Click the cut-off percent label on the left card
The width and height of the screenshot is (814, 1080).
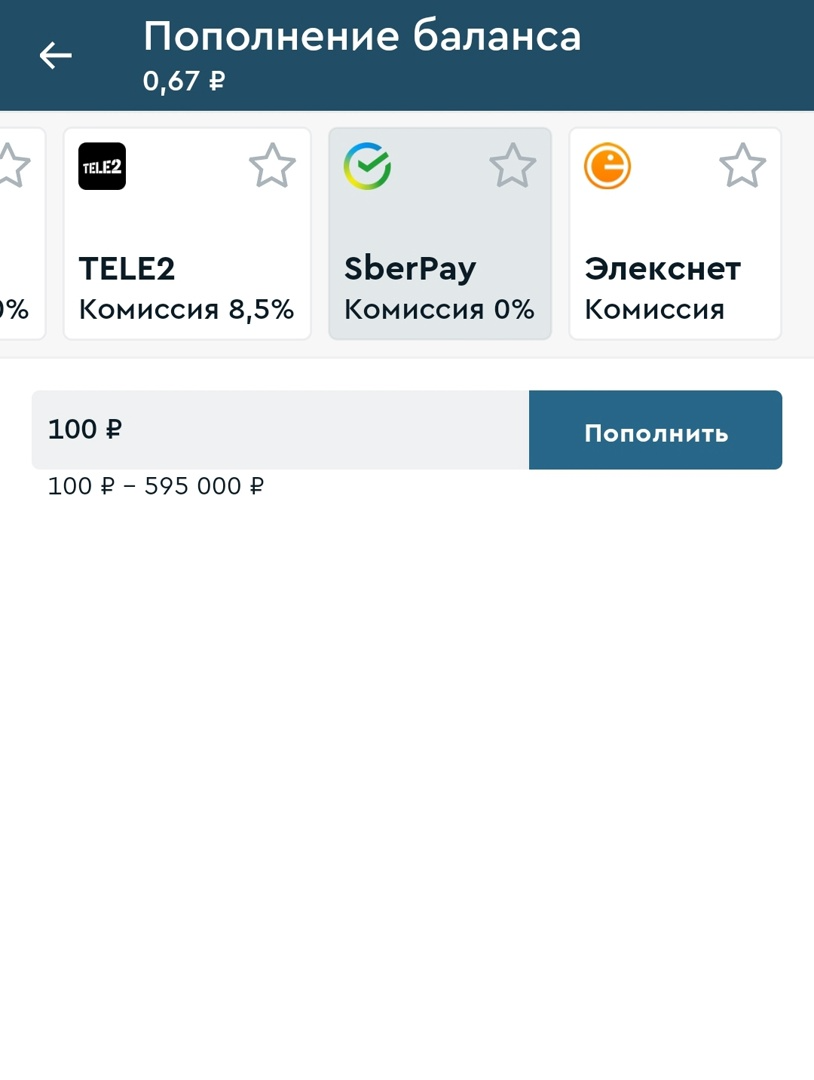click(x=14, y=310)
